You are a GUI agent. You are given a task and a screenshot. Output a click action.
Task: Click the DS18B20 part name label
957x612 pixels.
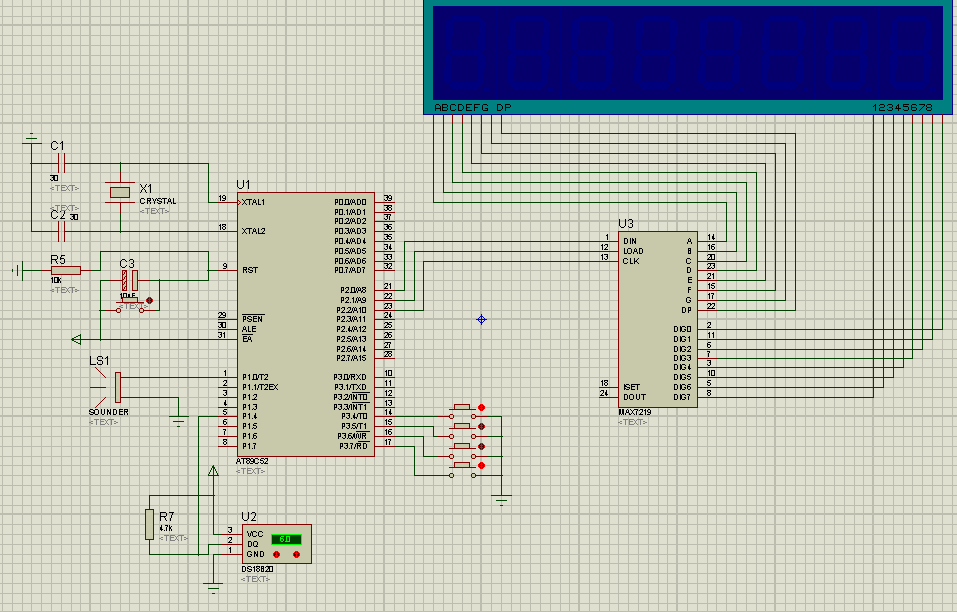pyautogui.click(x=257, y=569)
